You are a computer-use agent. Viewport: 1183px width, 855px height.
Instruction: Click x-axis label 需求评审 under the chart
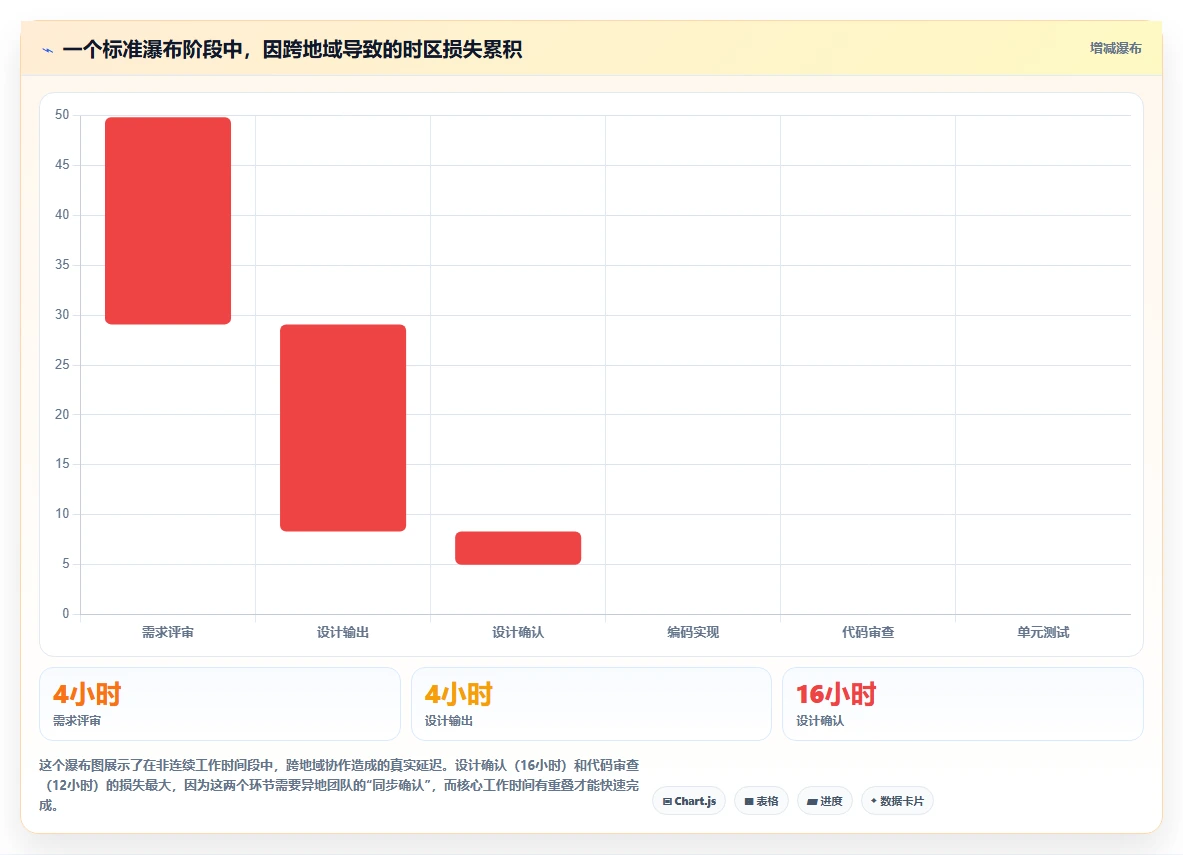click(x=167, y=632)
